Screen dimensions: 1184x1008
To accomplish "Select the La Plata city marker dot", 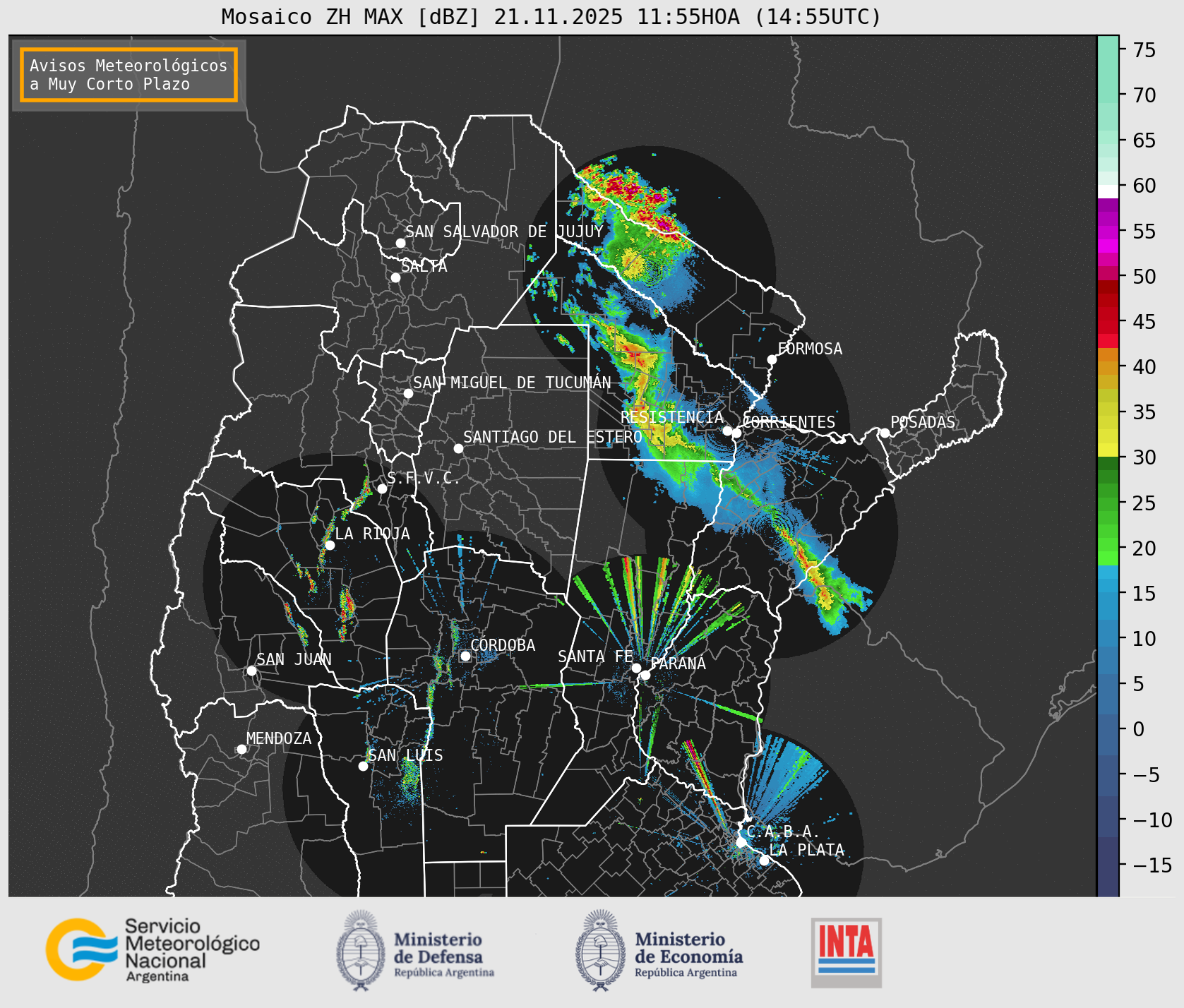I will (x=764, y=860).
